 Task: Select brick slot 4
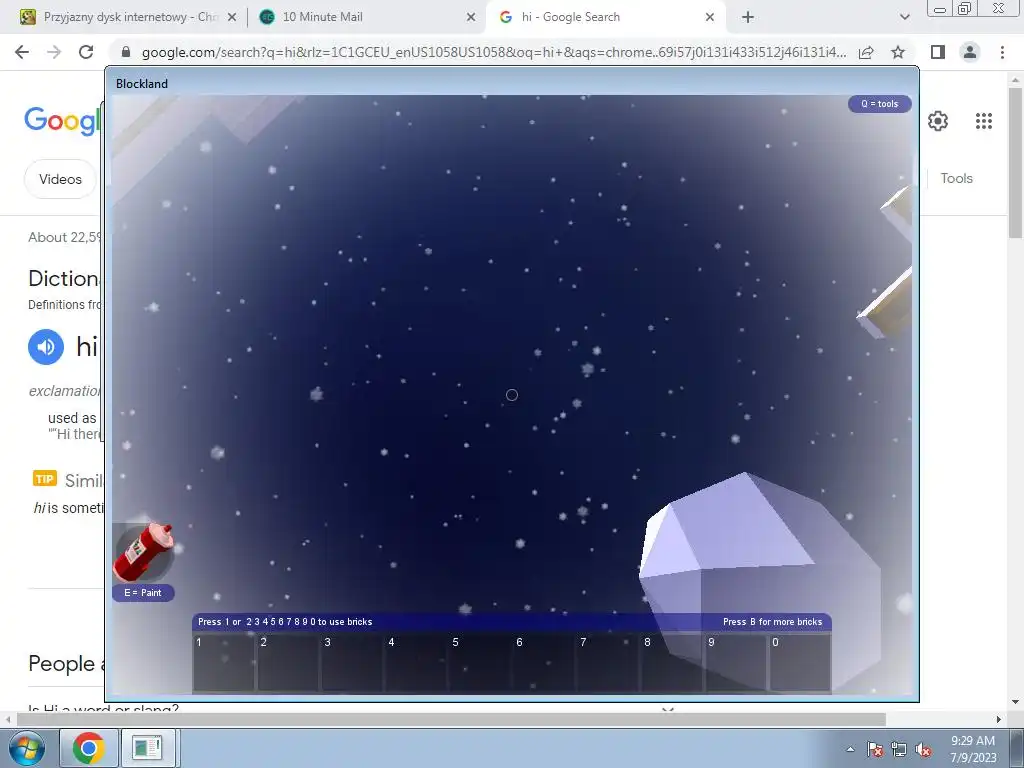pos(415,662)
